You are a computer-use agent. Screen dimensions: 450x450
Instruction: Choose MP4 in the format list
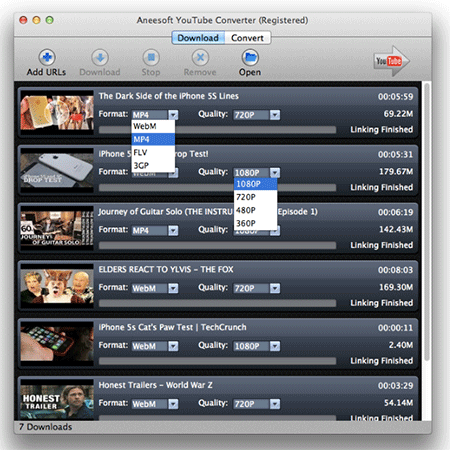tap(153, 139)
